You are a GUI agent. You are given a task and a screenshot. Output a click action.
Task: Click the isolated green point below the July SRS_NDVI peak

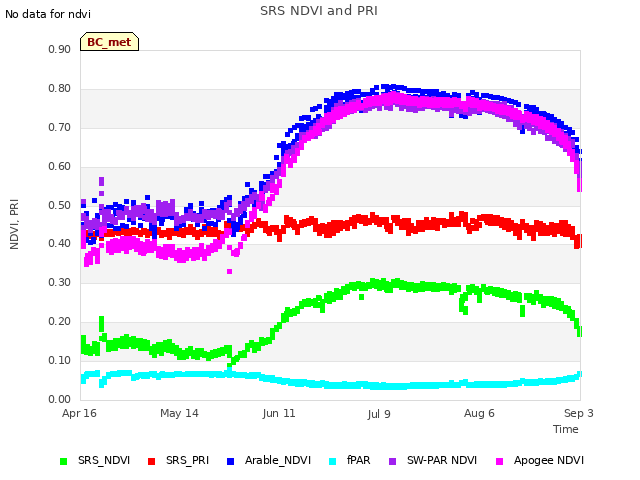click(361, 297)
